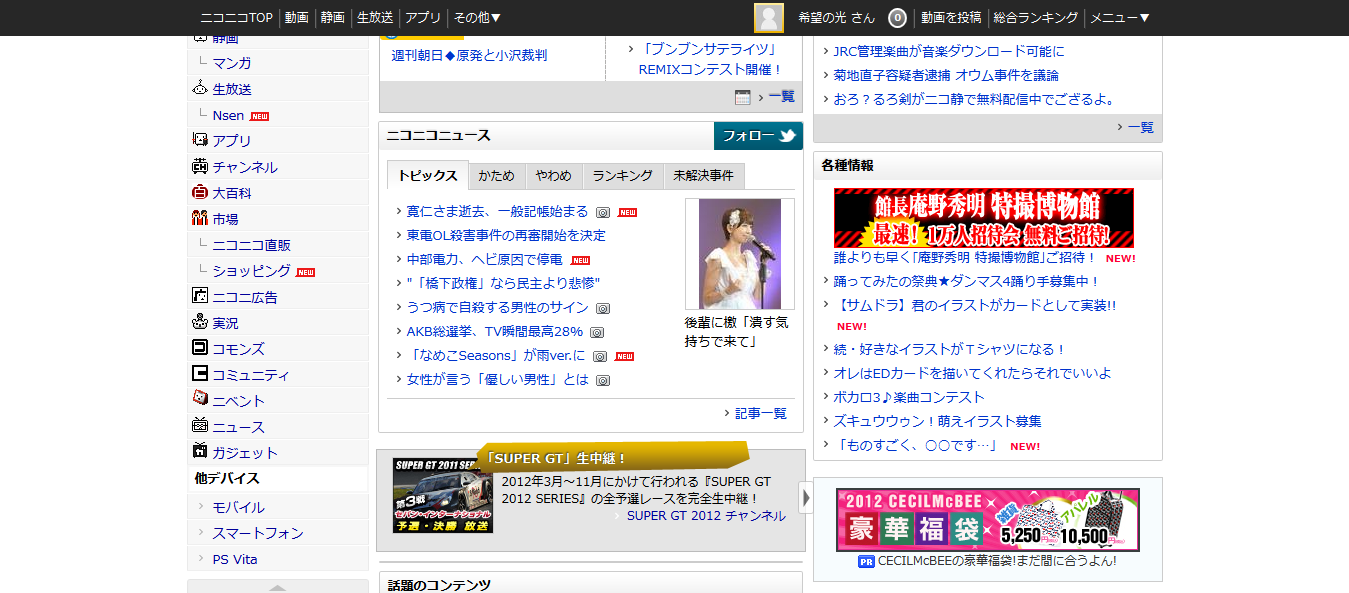Open PS Vita under 他デバイス
This screenshot has height=593, width=1349.
pos(235,559)
